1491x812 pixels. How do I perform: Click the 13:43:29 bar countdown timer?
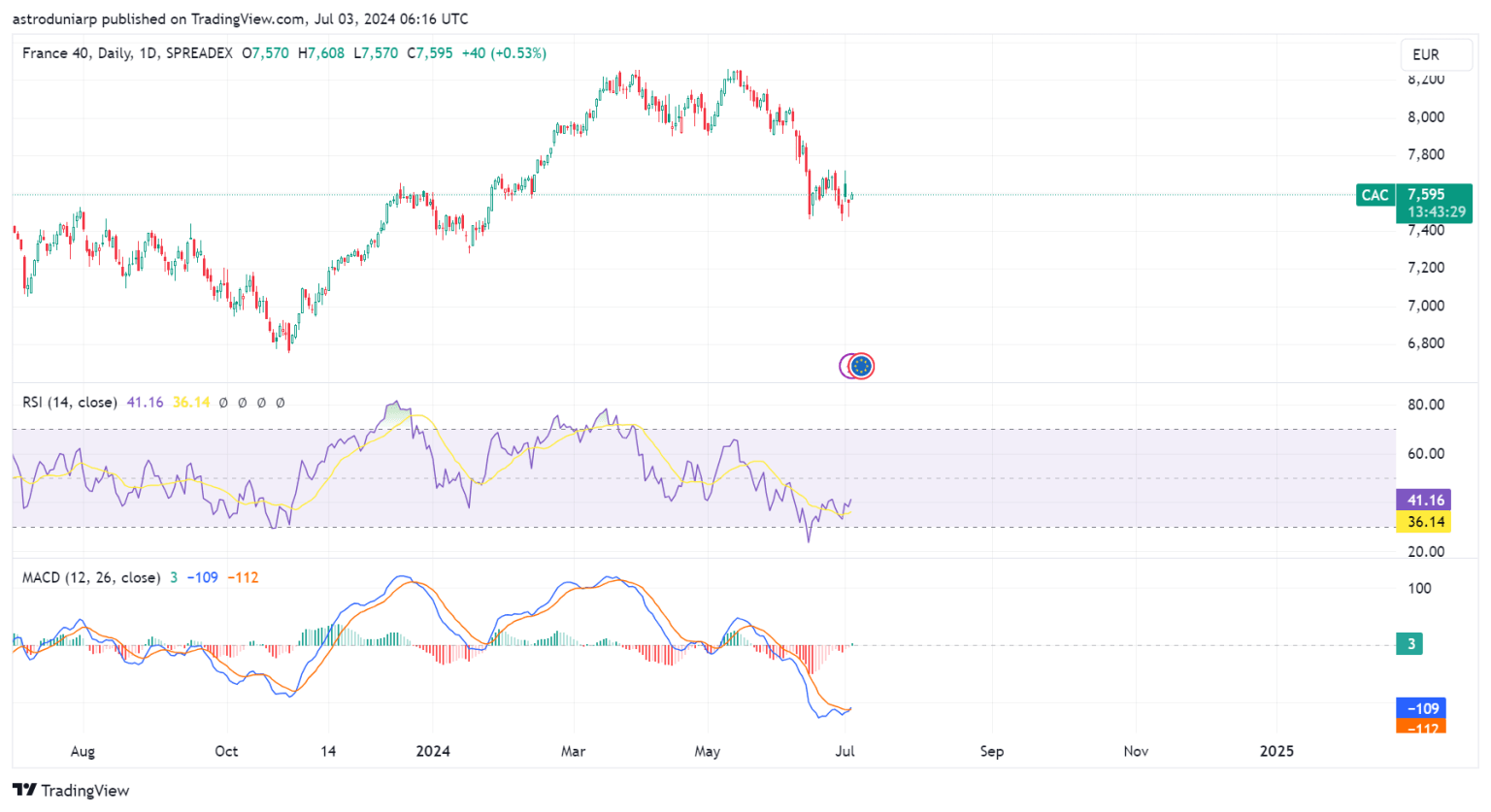point(1436,211)
